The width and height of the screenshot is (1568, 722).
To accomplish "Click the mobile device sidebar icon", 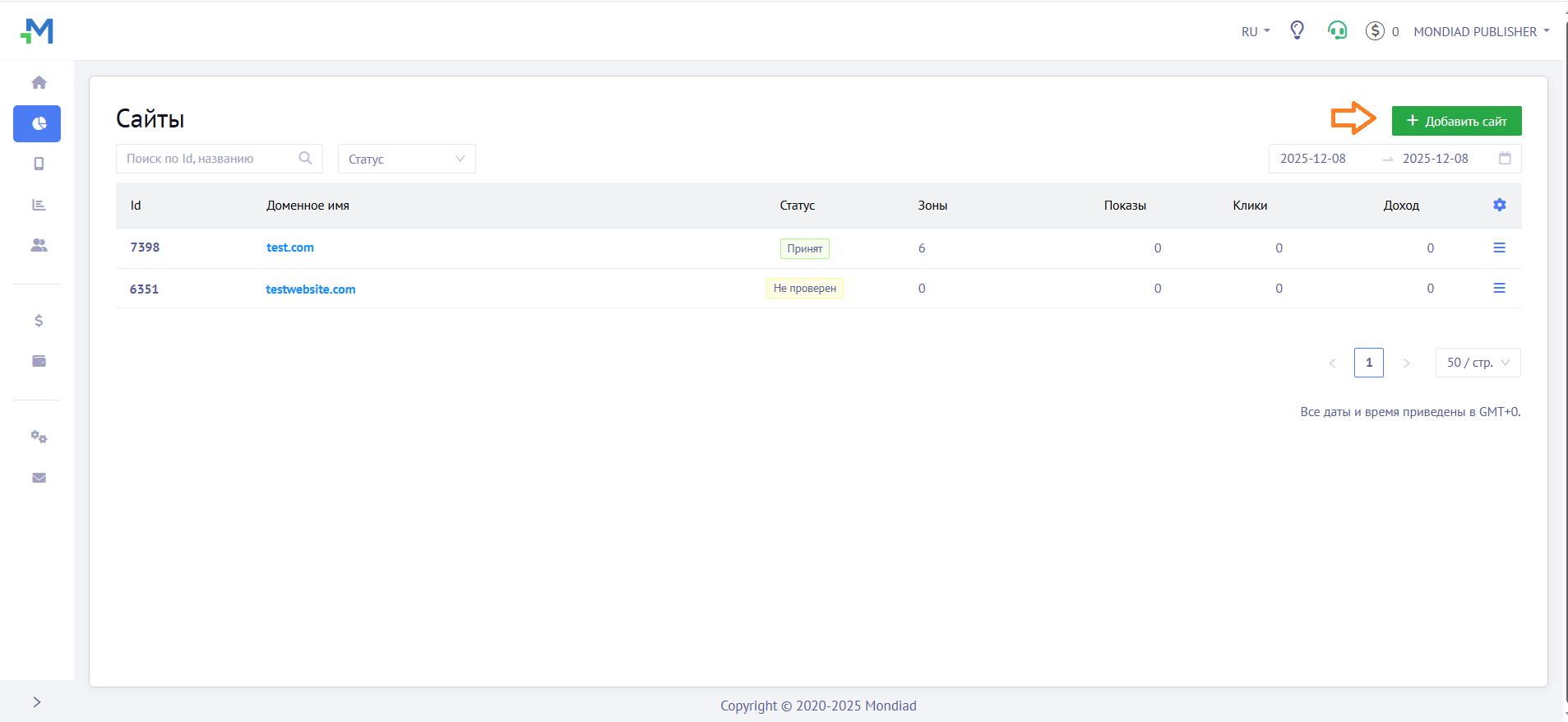I will coord(39,164).
